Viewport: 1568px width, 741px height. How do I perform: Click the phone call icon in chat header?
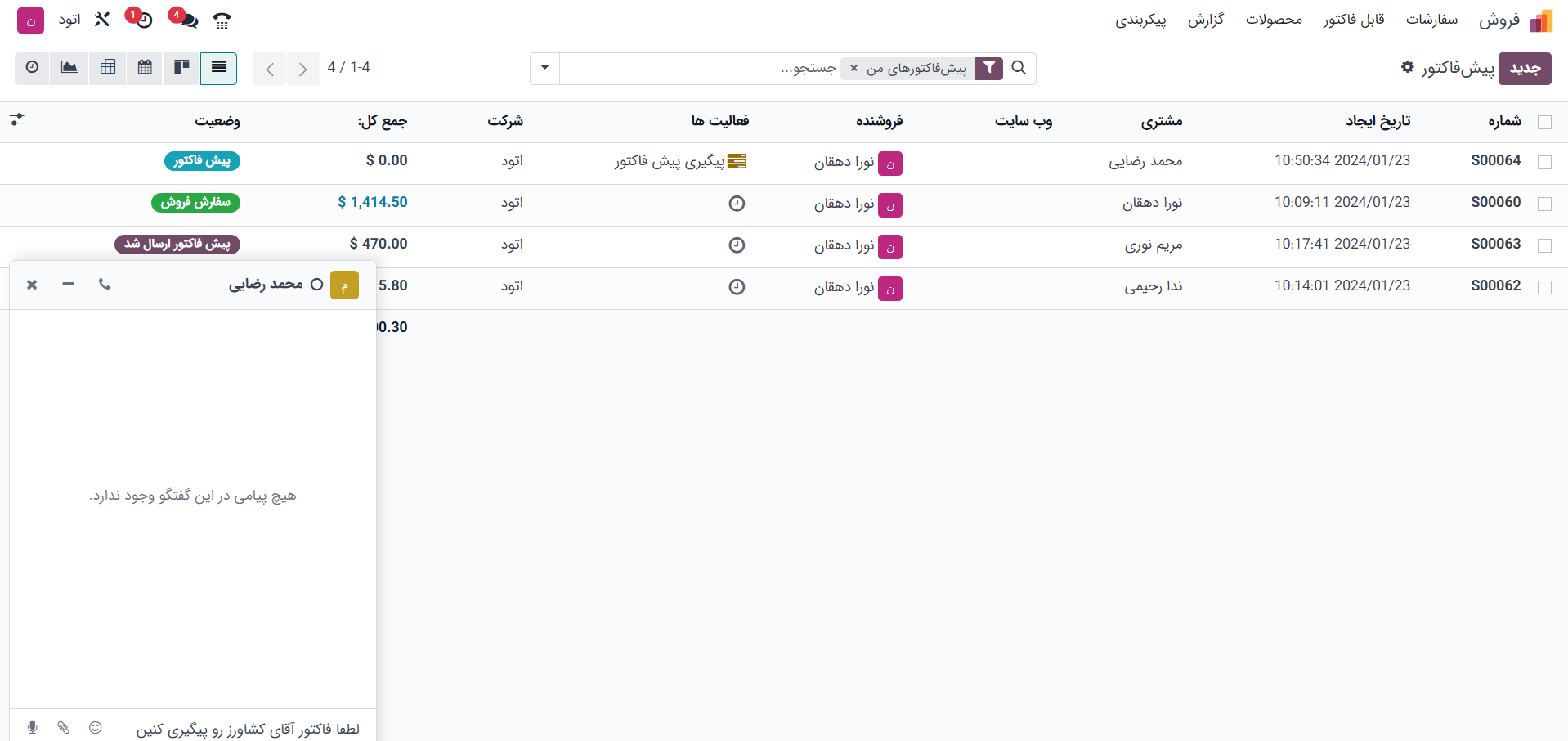tap(104, 284)
